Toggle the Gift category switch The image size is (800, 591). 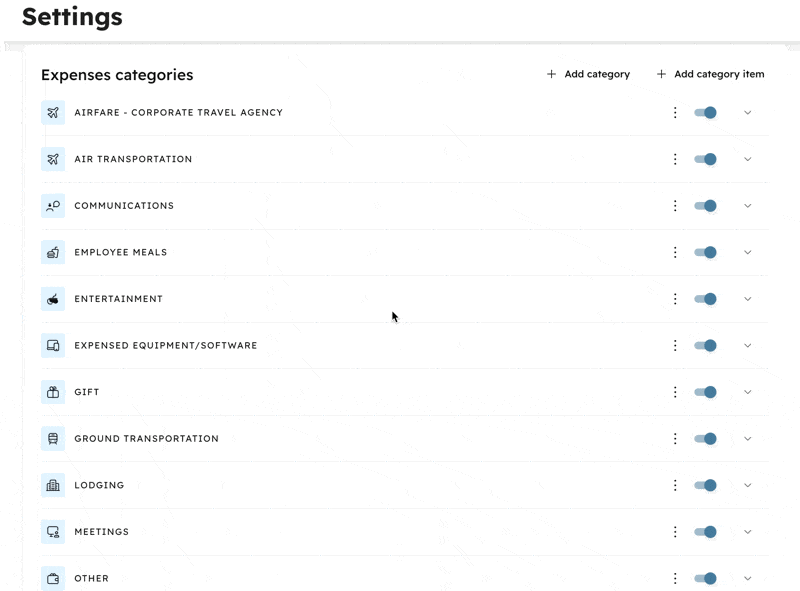point(706,392)
